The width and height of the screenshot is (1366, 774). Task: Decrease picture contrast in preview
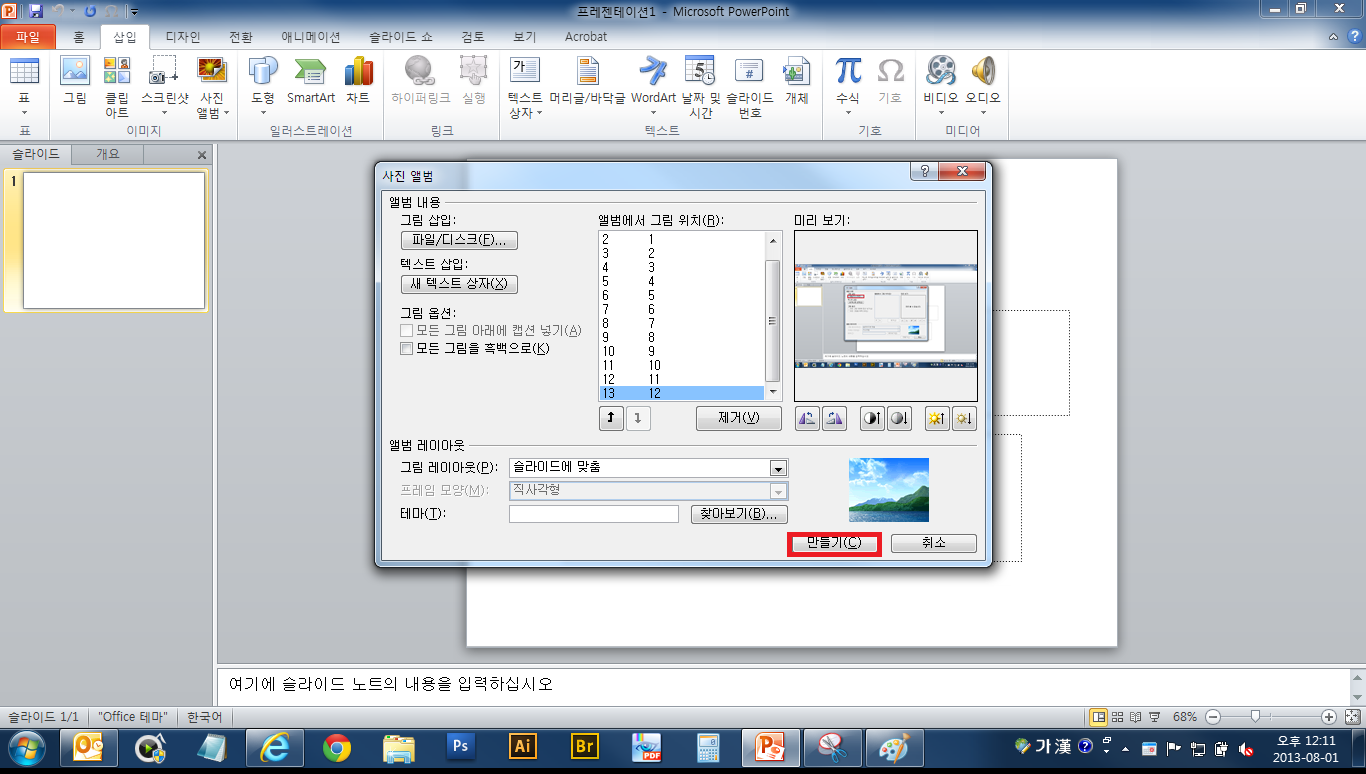coord(899,419)
